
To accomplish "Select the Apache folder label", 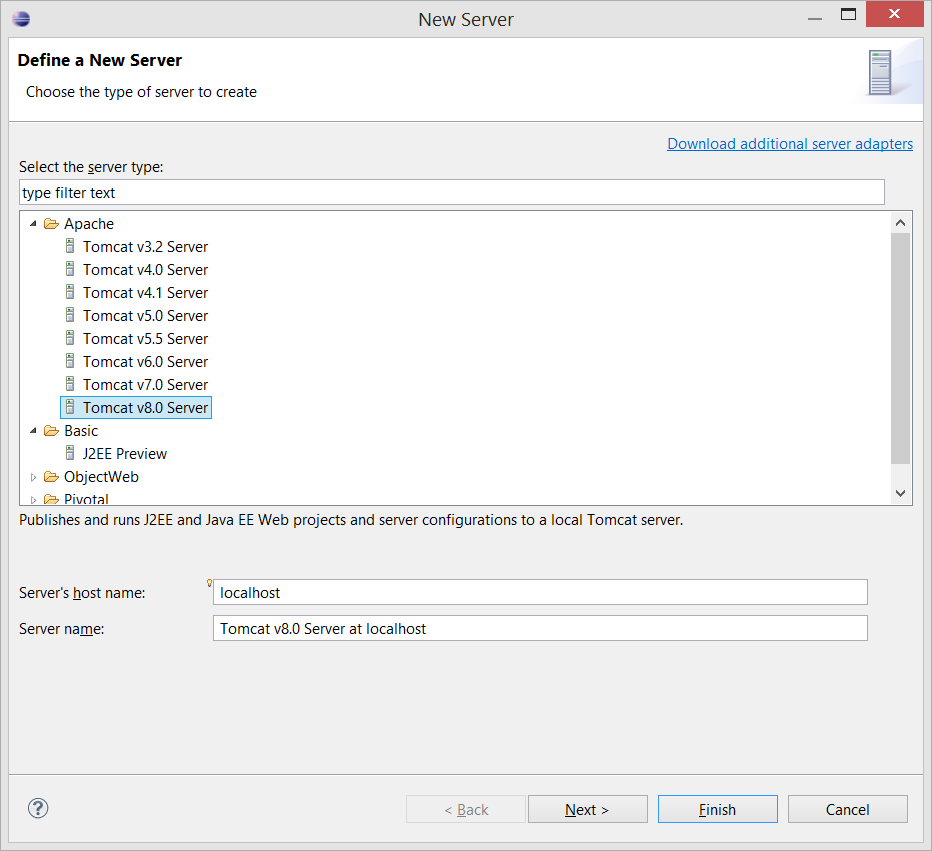I will tap(89, 224).
